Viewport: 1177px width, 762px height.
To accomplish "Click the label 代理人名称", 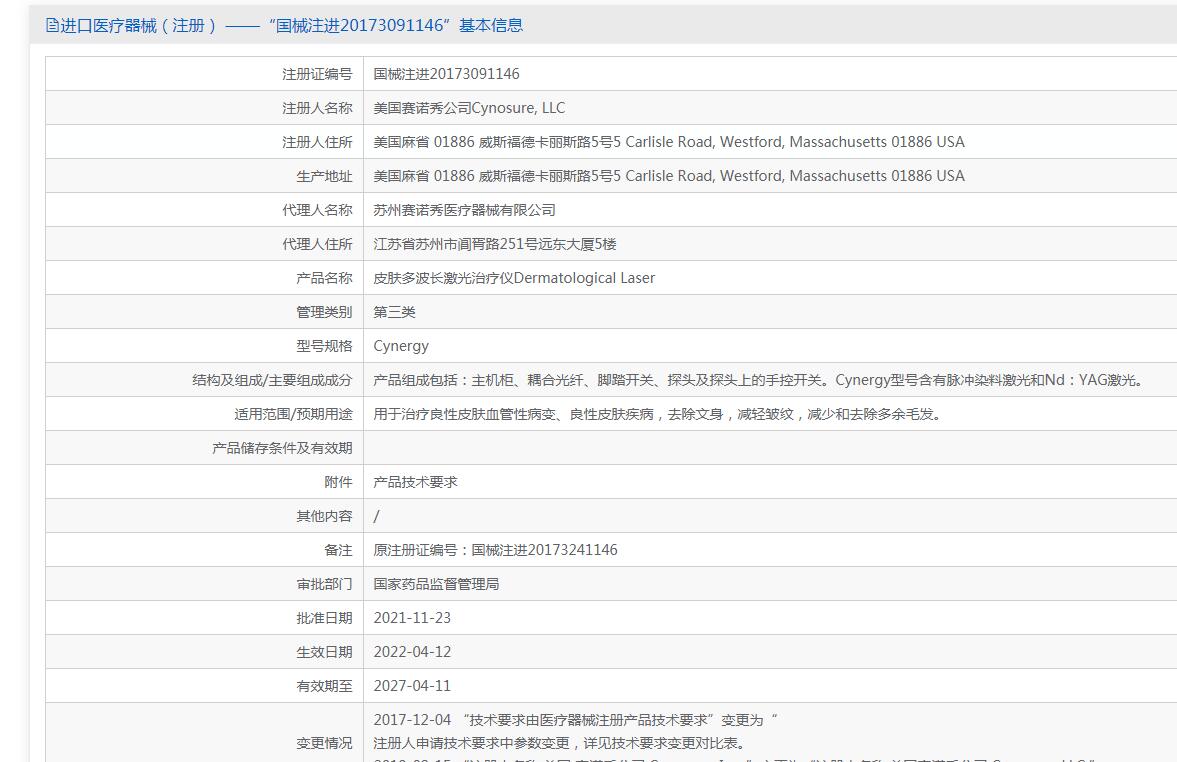I will 317,210.
